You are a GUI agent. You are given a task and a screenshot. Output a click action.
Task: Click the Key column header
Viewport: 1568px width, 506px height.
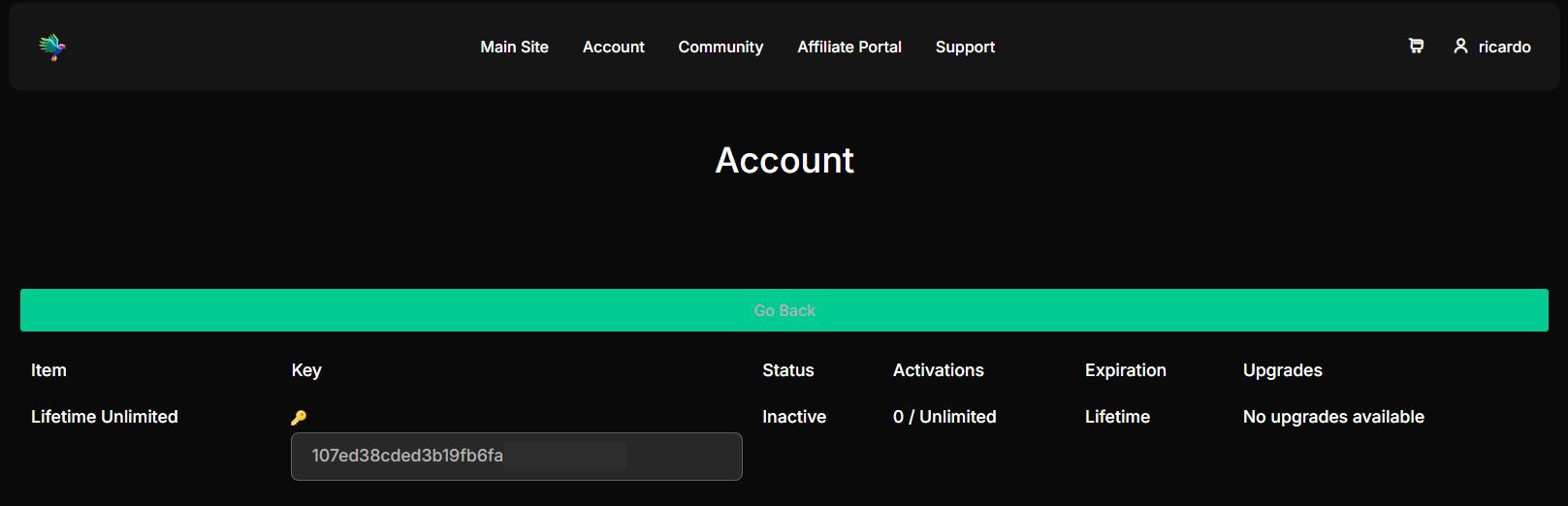click(x=306, y=370)
